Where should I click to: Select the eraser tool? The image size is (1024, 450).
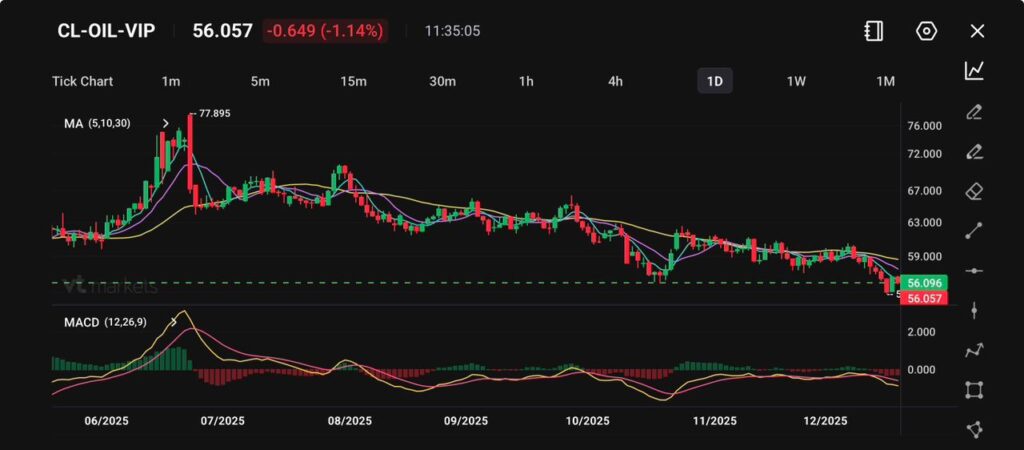point(974,191)
